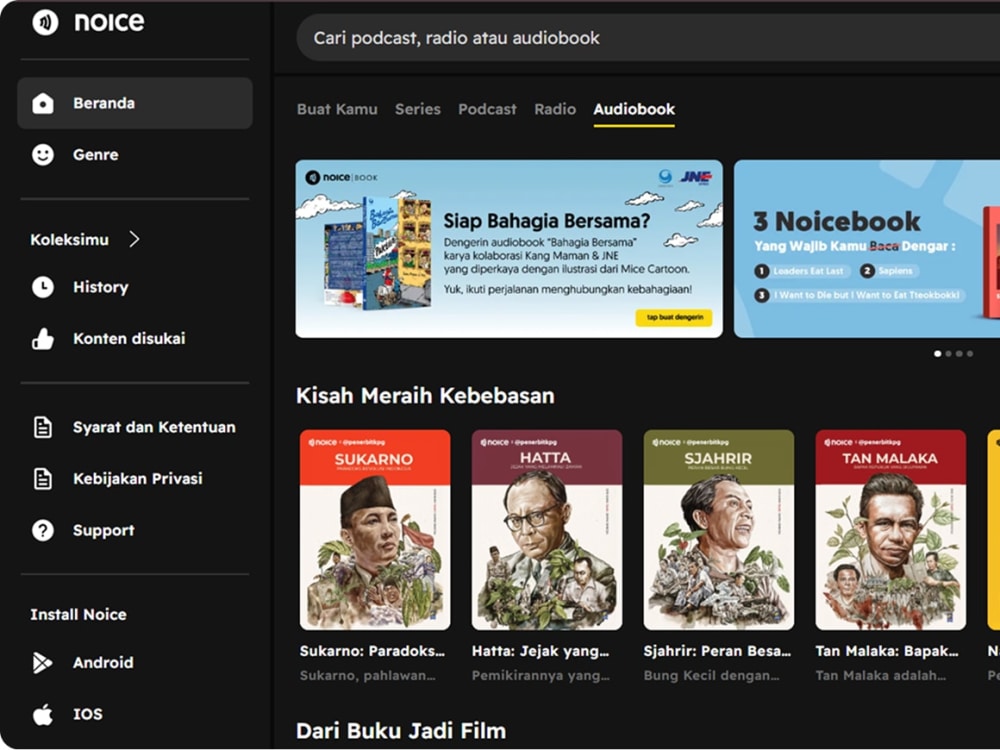Viewport: 1000px width, 750px height.
Task: Click the IOS install label
Action: click(88, 714)
